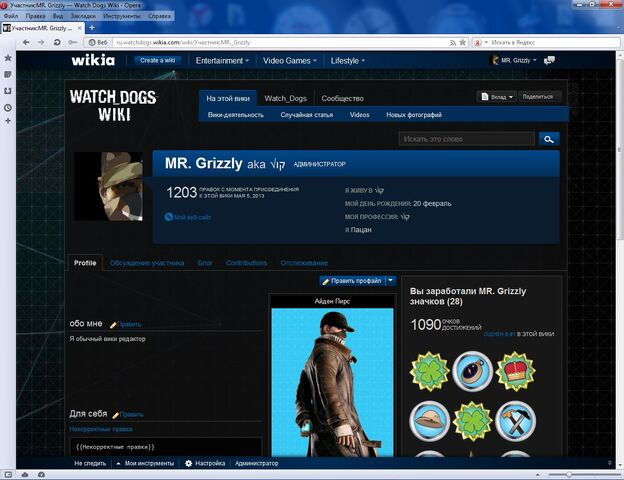Viewport: 624px width, 480px height.
Task: Switch to Обсуждение участника tab
Action: click(x=147, y=263)
